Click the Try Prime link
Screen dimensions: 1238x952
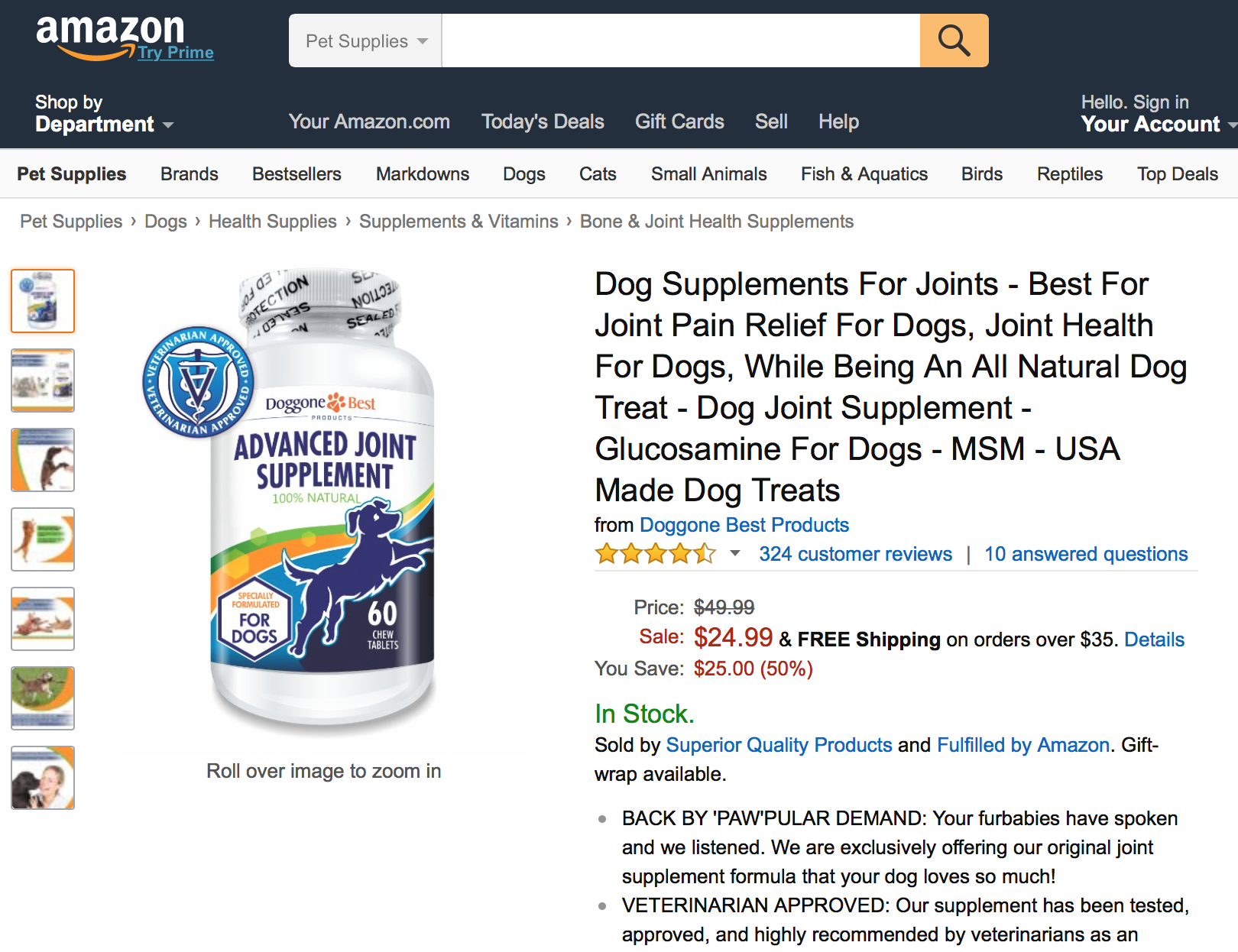point(176,53)
